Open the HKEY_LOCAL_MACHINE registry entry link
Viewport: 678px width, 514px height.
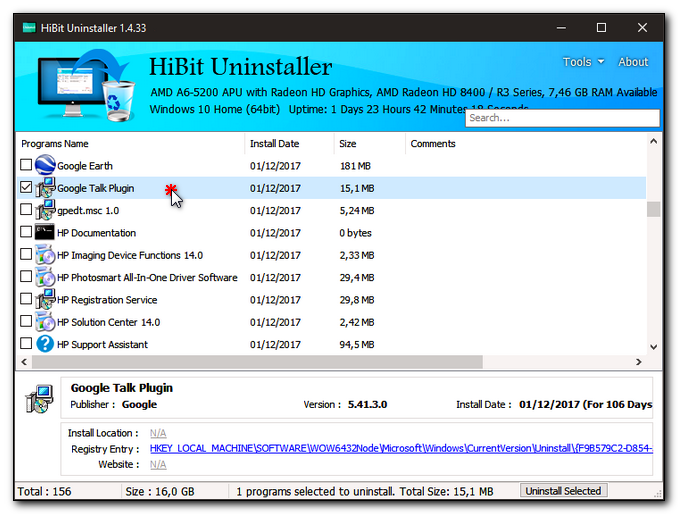coord(401,449)
